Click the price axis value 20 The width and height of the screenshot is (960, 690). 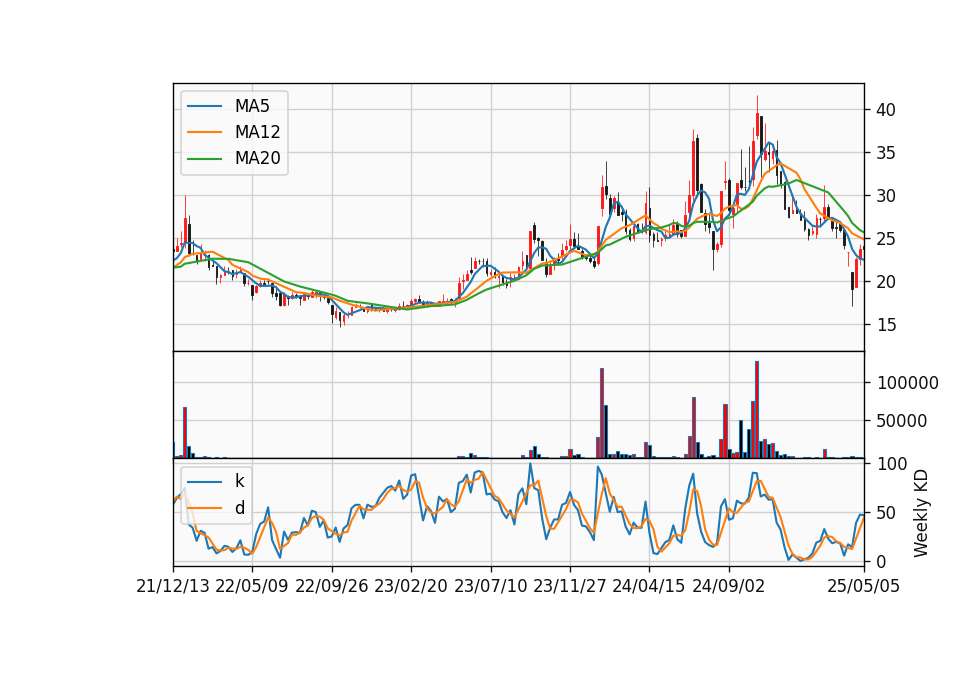[x=886, y=282]
